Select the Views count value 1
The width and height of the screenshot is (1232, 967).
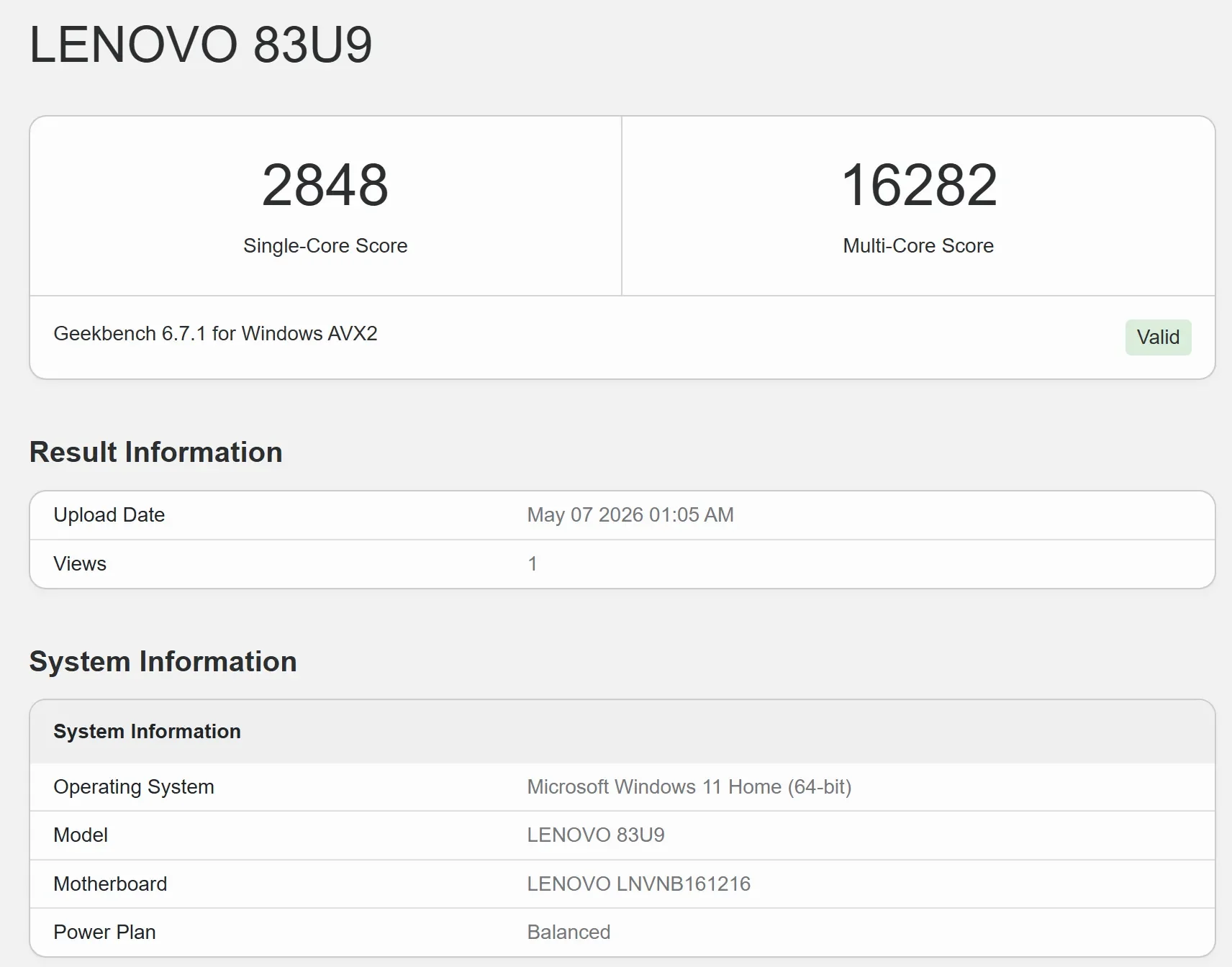click(x=533, y=564)
